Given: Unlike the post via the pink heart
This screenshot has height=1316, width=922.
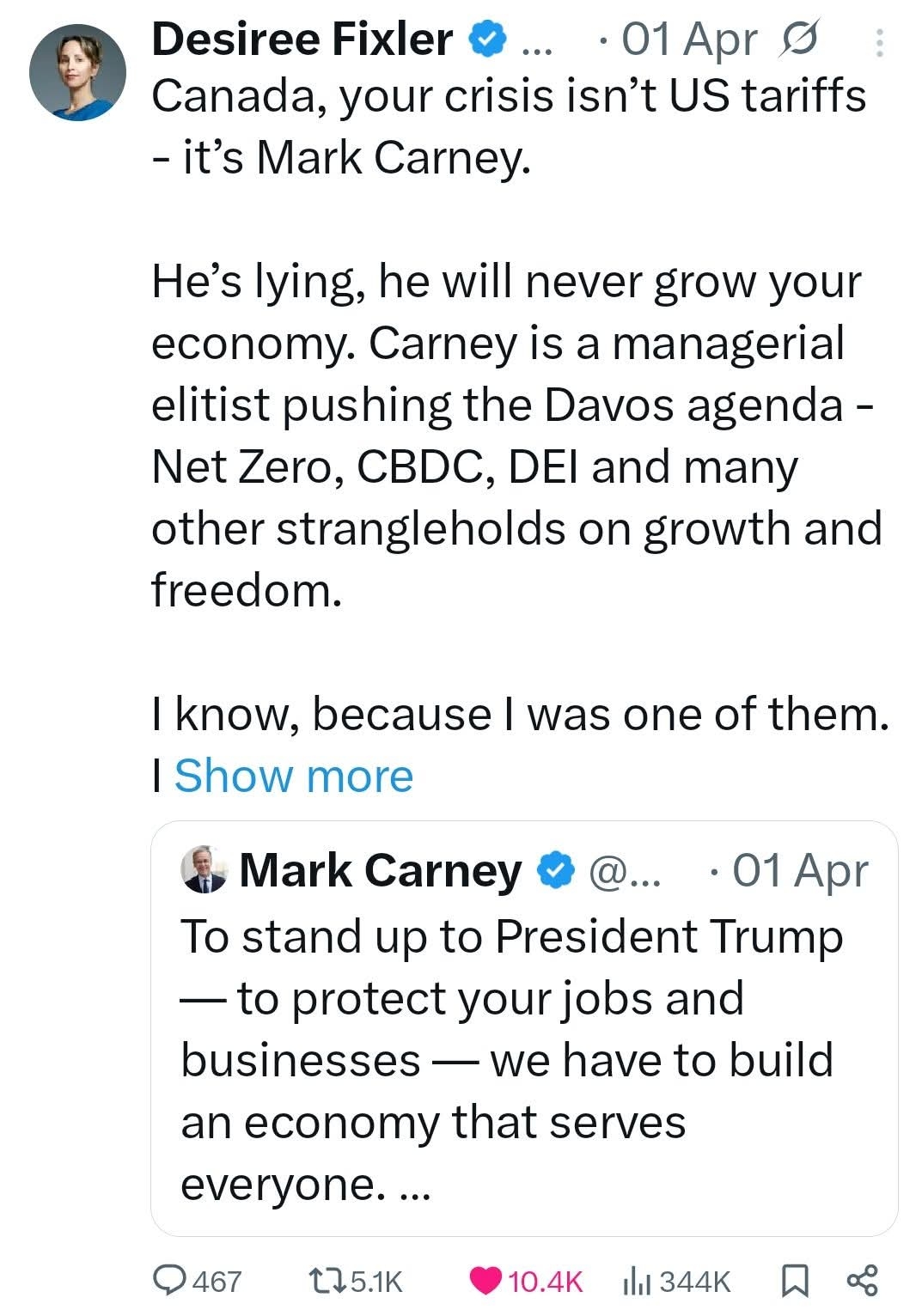Looking at the screenshot, I should 485,1281.
